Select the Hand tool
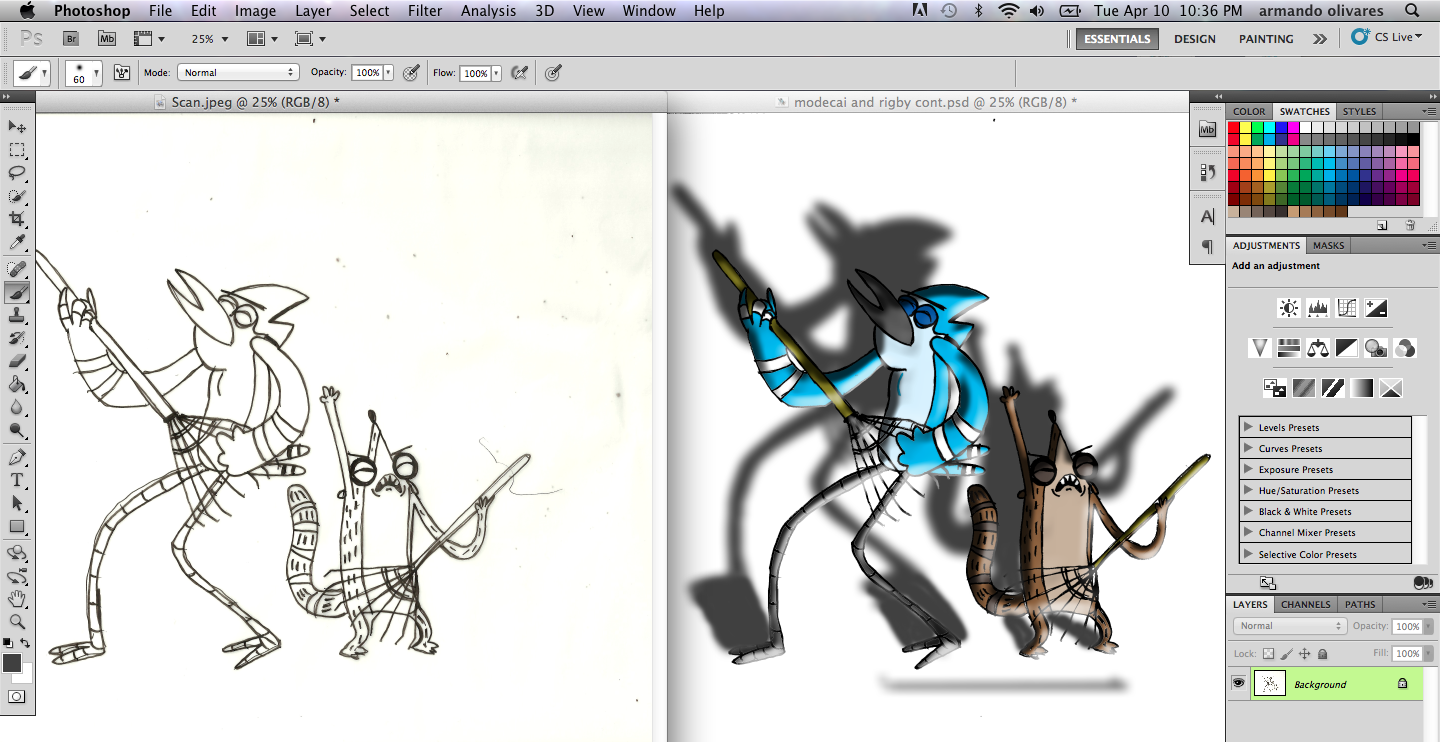The height and width of the screenshot is (742, 1440). click(x=17, y=598)
